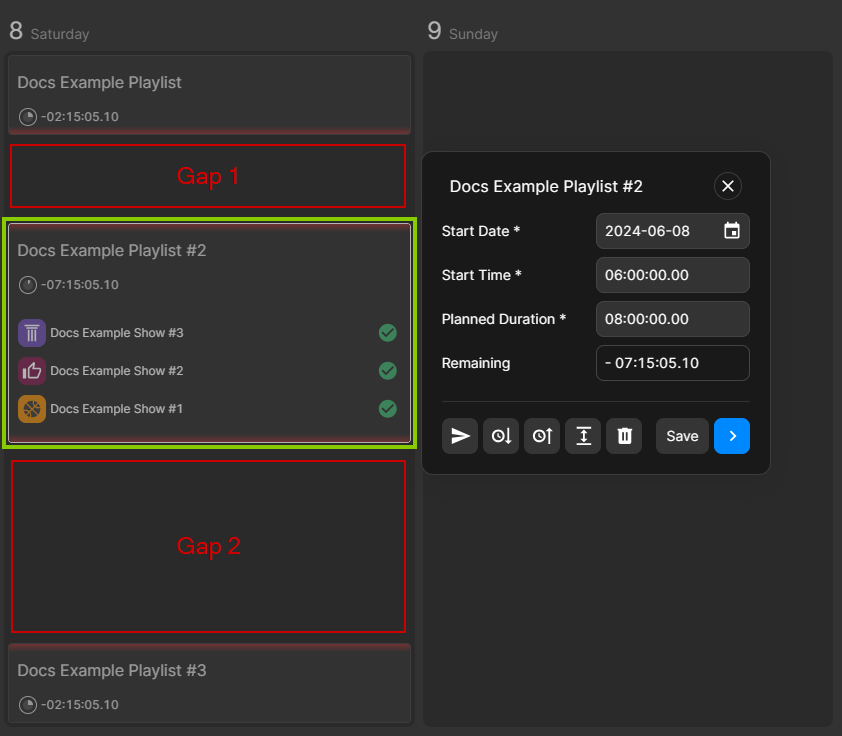Click the vertical expand height icon button
The image size is (842, 736).
point(583,436)
